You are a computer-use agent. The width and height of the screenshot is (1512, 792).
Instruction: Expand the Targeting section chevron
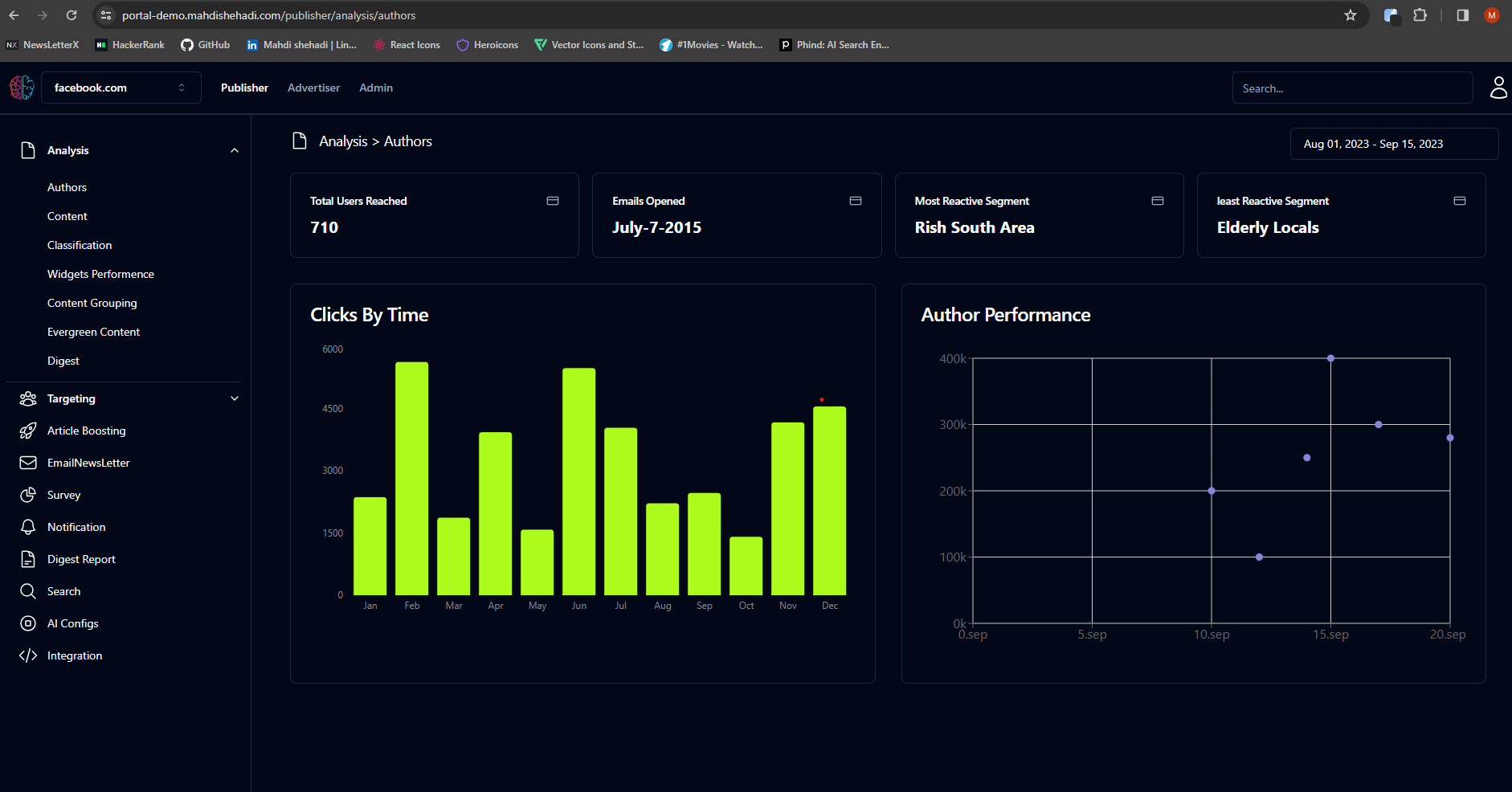235,398
